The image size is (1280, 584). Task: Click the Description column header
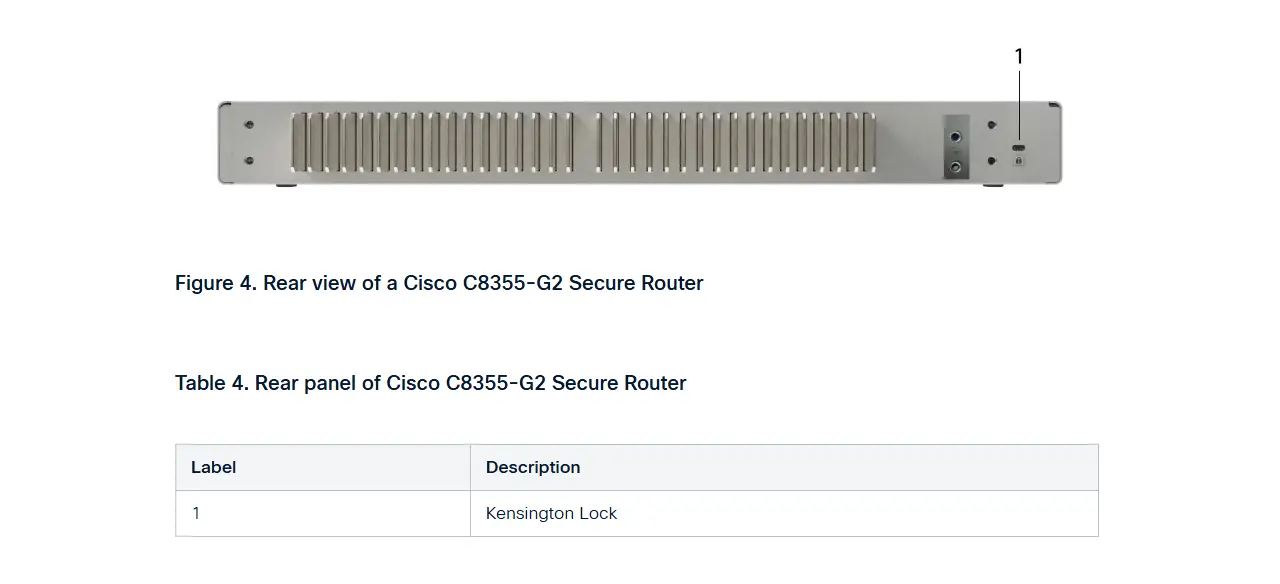(x=533, y=467)
